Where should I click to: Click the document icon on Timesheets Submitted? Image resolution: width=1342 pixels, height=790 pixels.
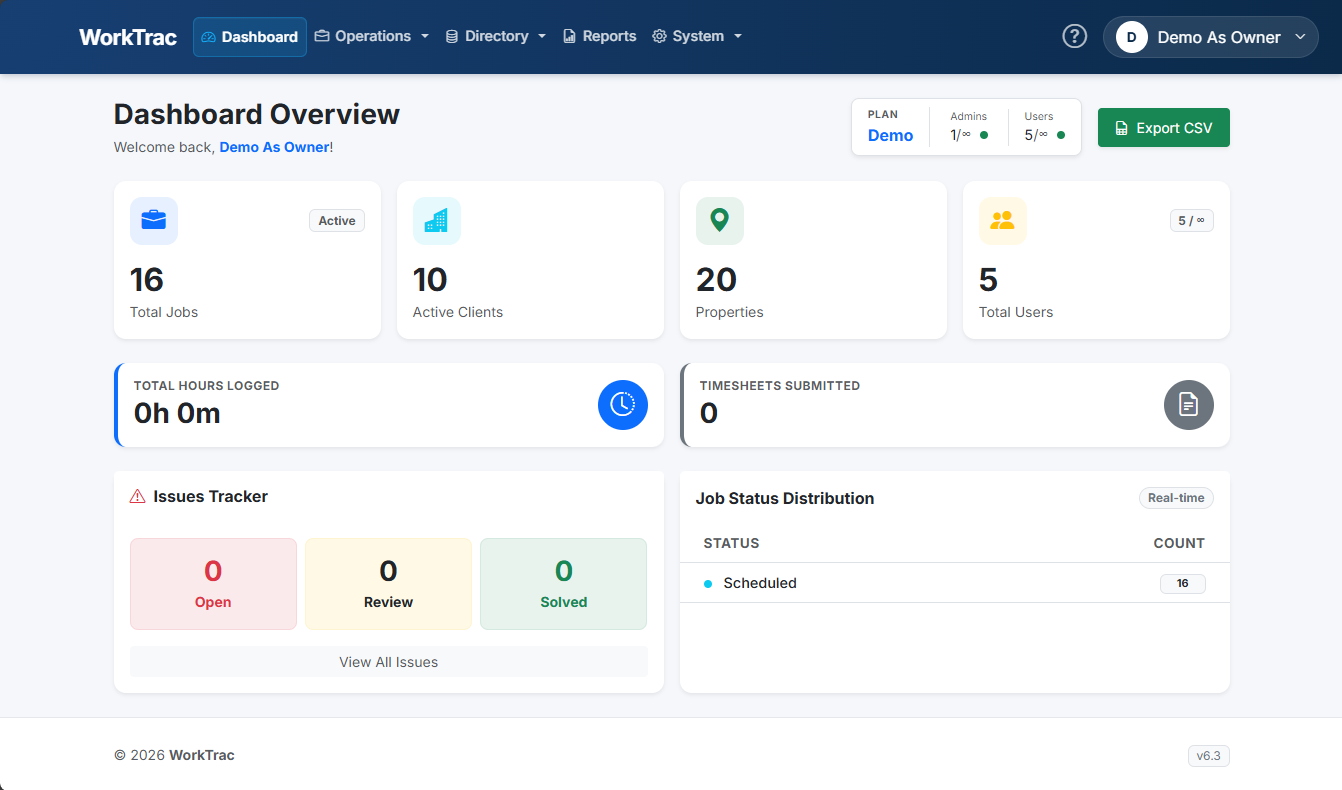(x=1188, y=405)
